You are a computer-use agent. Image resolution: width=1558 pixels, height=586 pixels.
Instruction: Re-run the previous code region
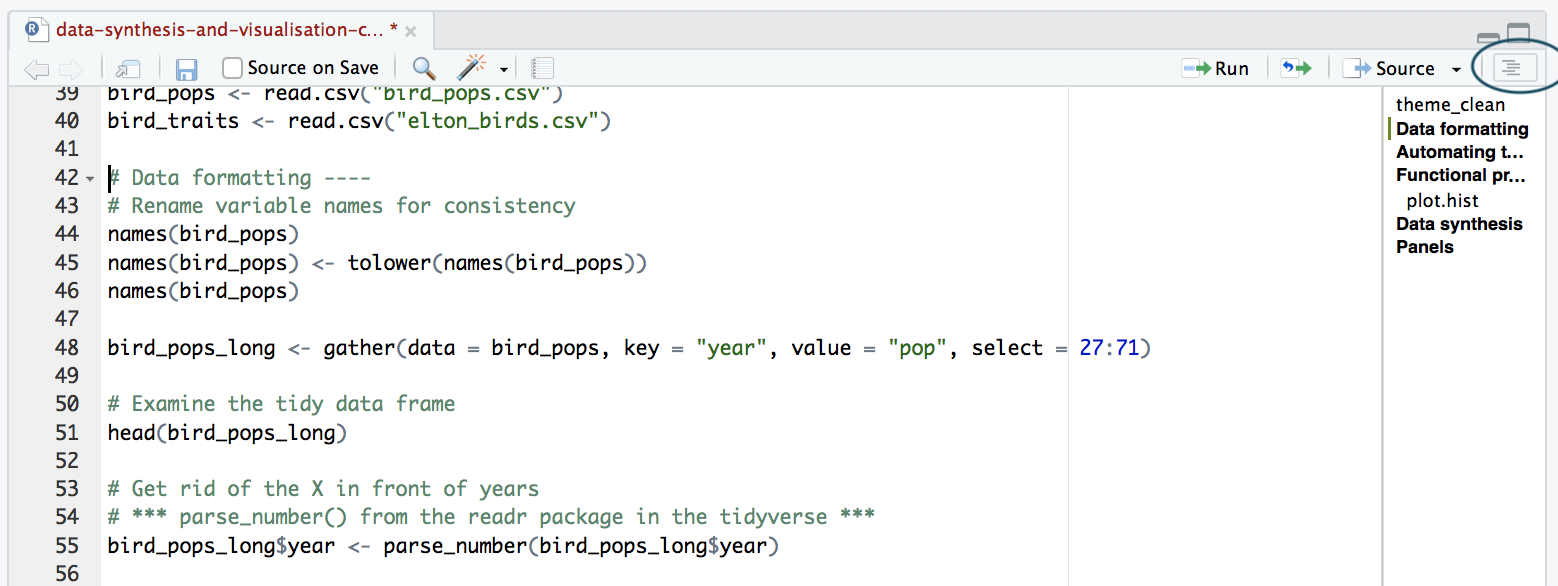(x=1296, y=68)
